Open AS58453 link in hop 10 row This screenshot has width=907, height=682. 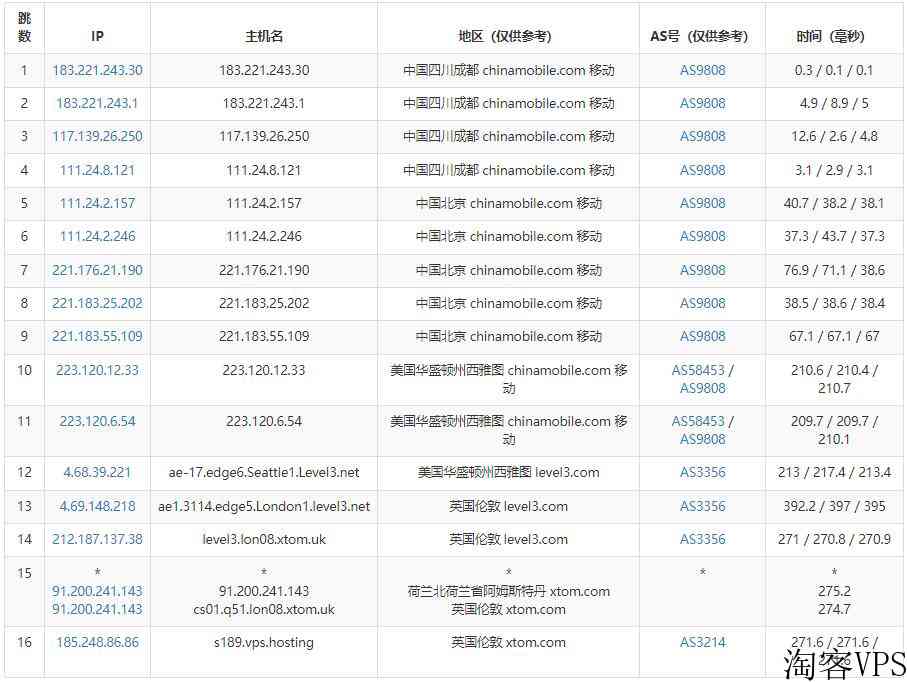pos(698,370)
